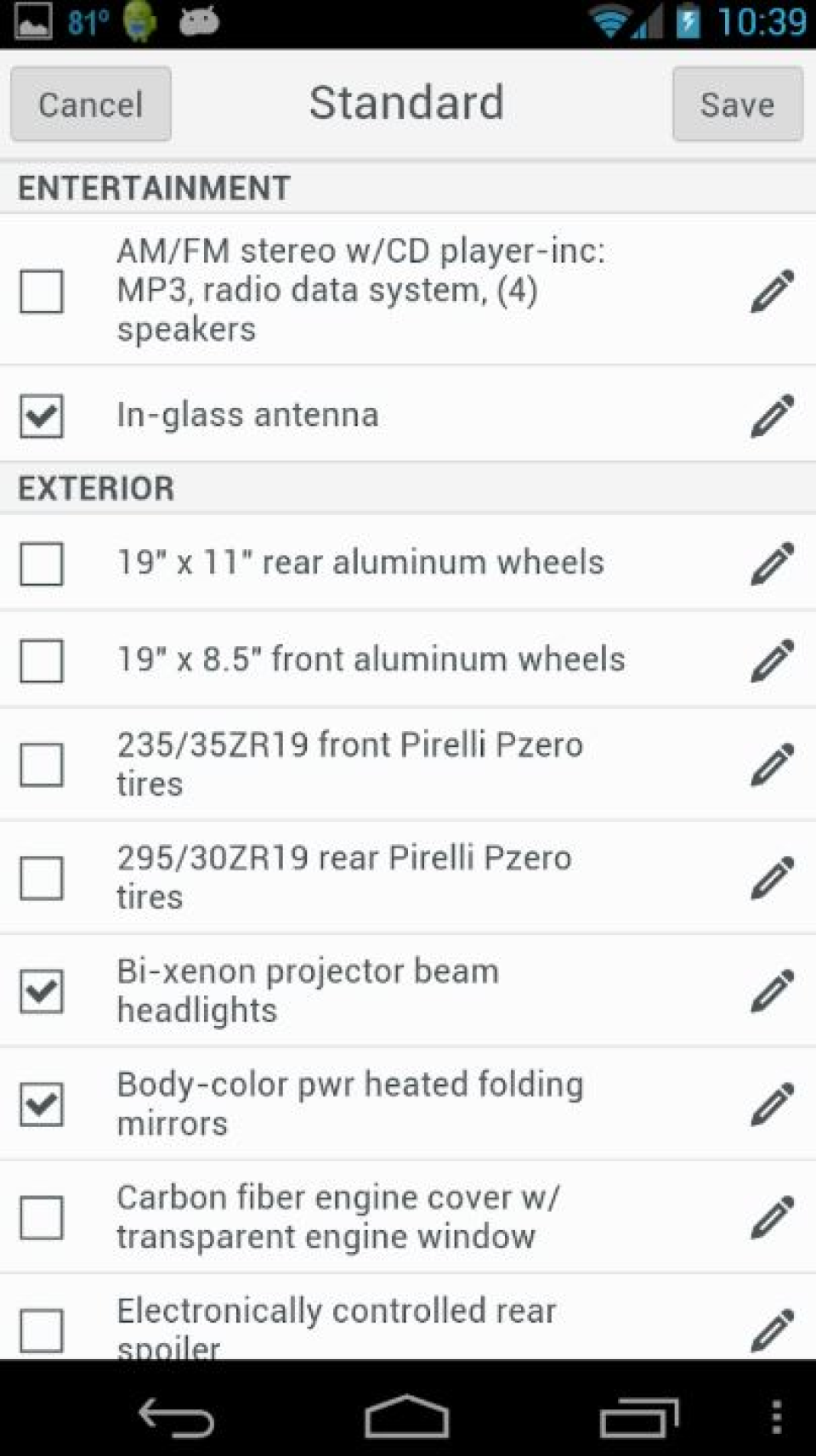Tap the edit pencil for In-glass antenna
816x1456 pixels.
772,416
